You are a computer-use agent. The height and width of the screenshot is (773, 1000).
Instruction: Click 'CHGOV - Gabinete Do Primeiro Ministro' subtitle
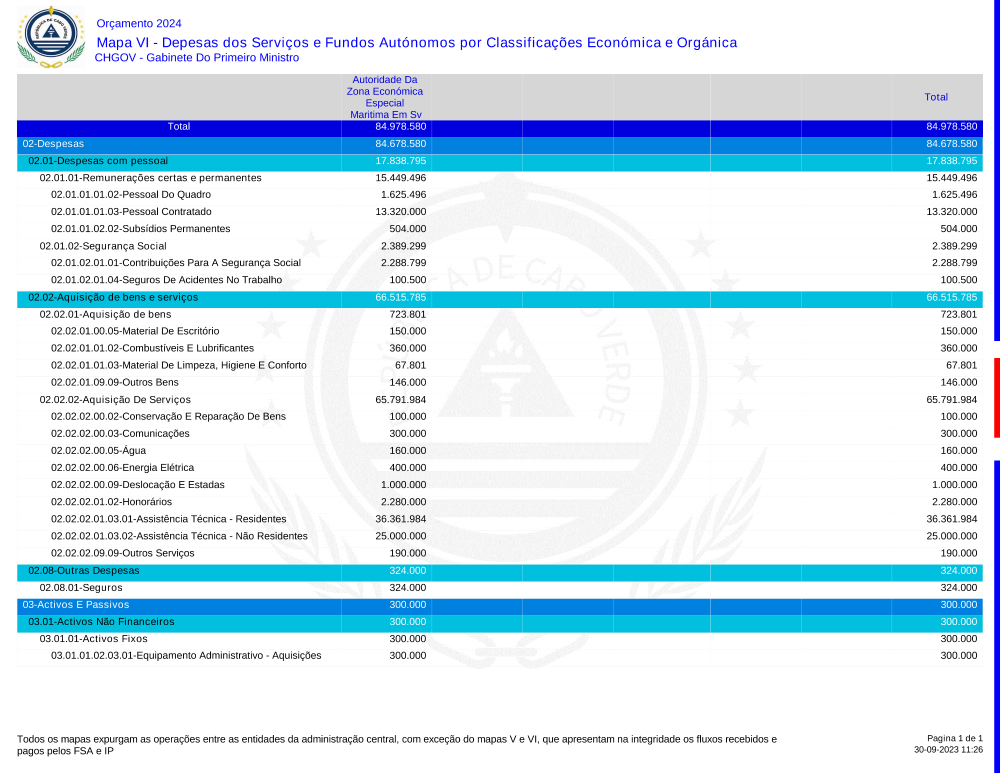tap(196, 58)
